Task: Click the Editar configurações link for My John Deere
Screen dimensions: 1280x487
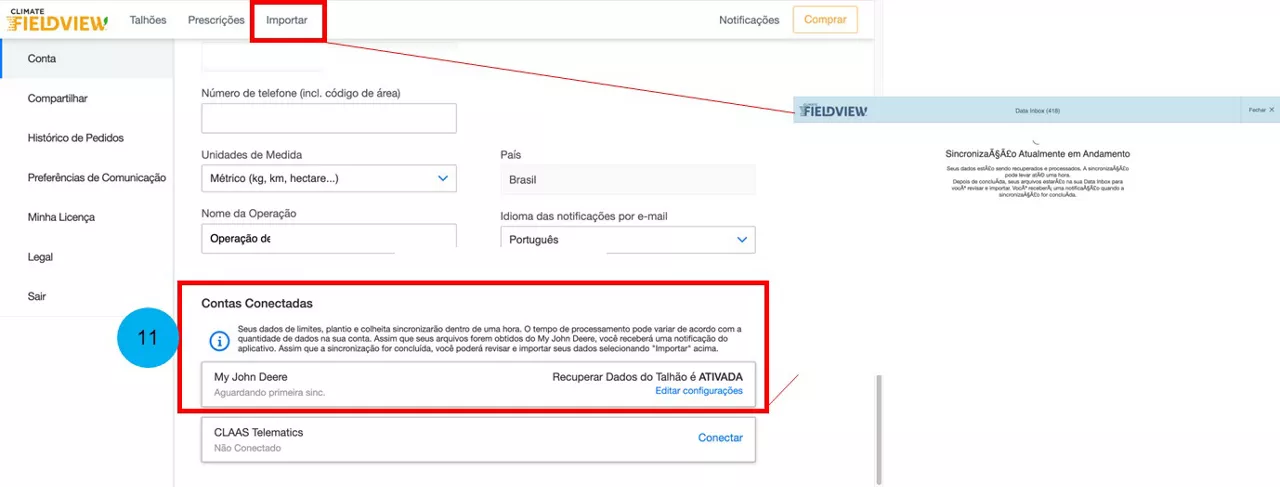Action: [x=698, y=391]
